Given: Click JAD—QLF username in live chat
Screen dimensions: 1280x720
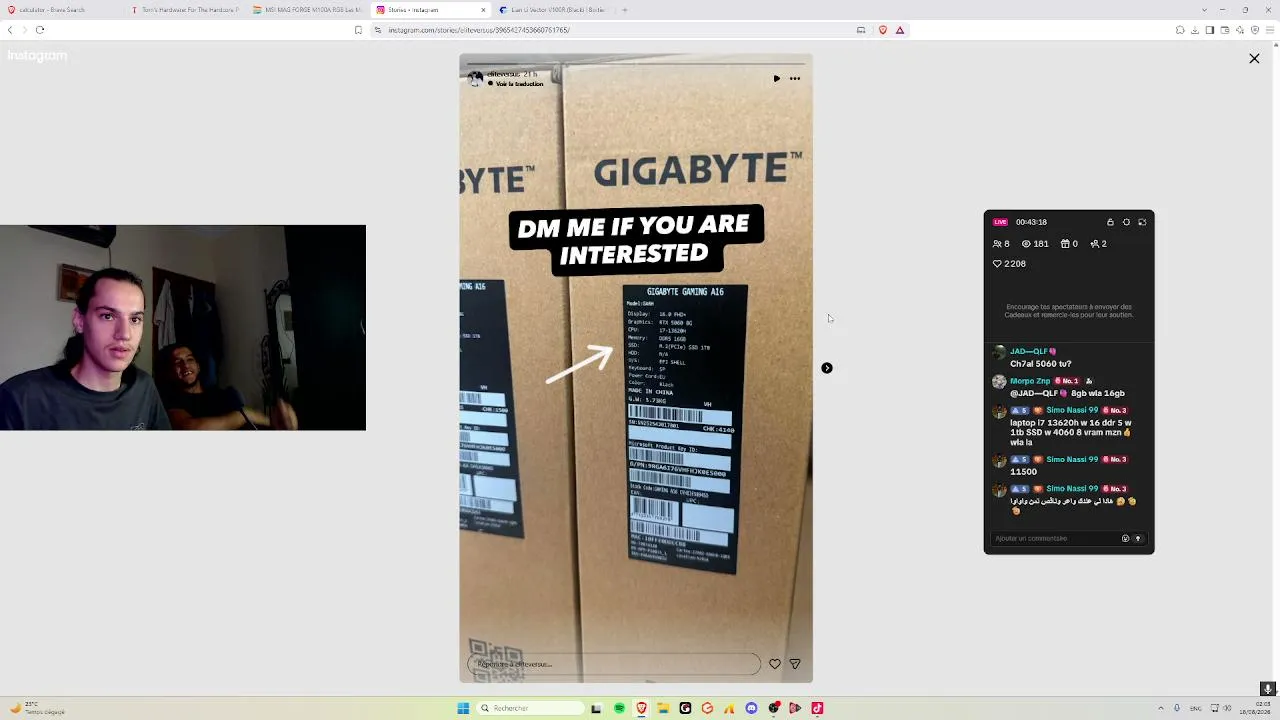Looking at the screenshot, I should [x=1029, y=352].
